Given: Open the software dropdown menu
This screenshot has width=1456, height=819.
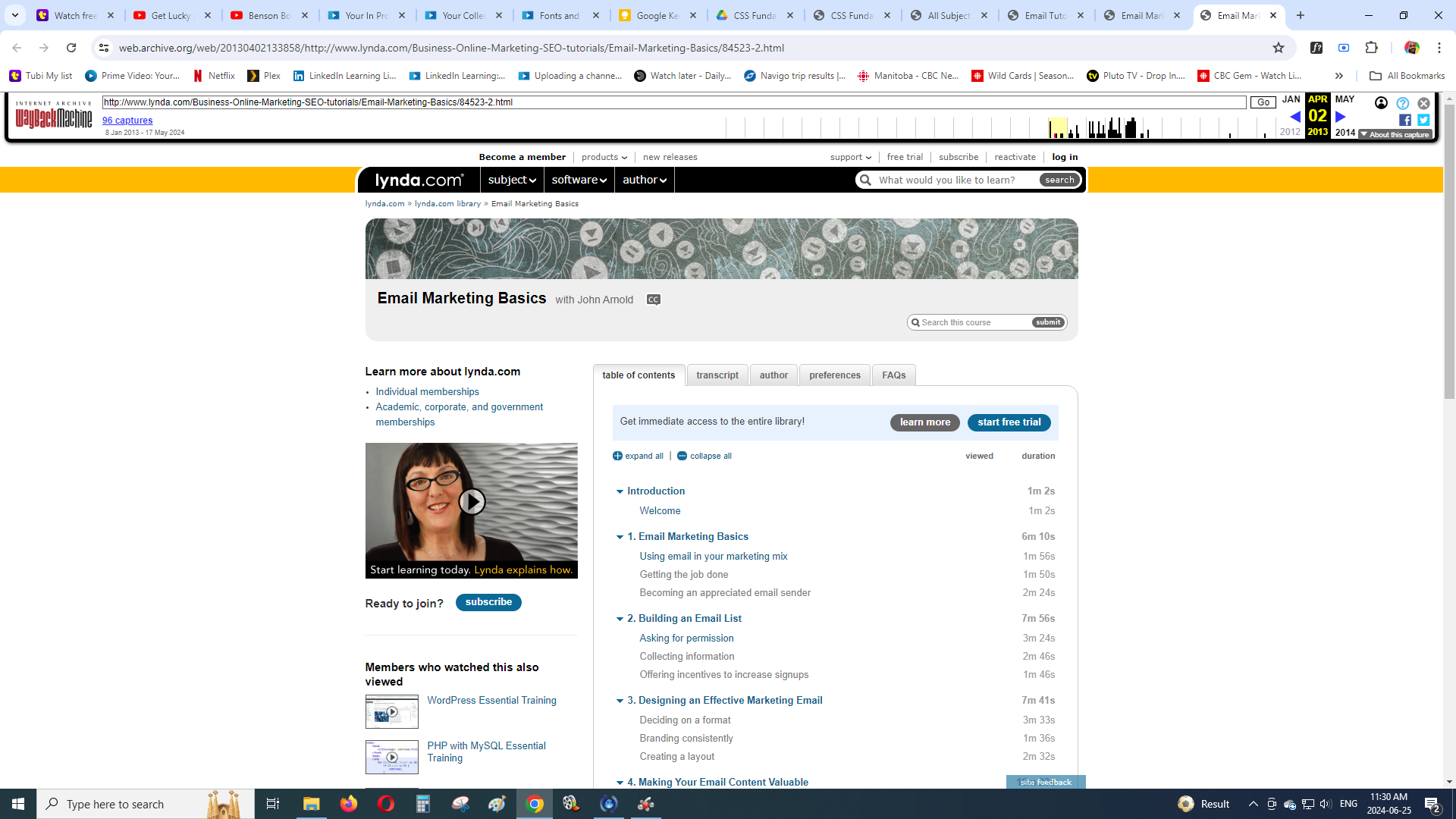Looking at the screenshot, I should coord(579,180).
